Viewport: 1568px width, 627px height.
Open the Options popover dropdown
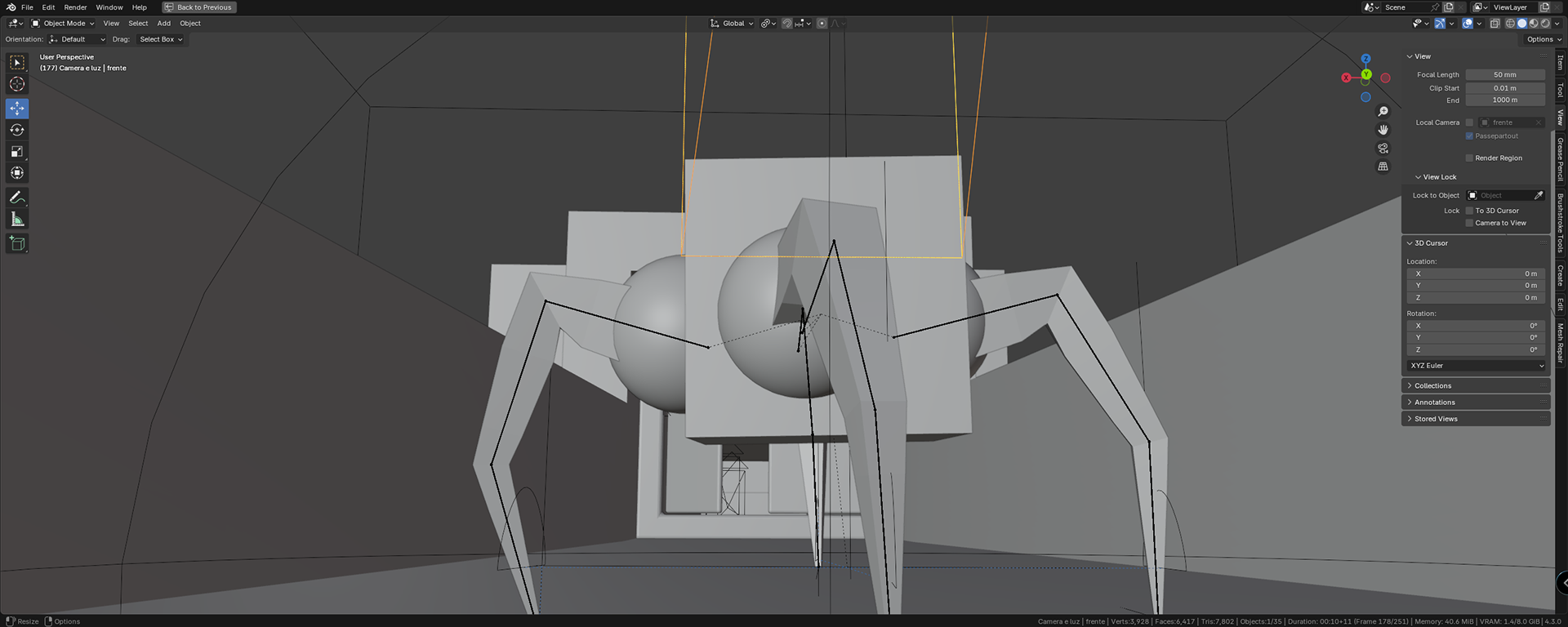[1543, 39]
